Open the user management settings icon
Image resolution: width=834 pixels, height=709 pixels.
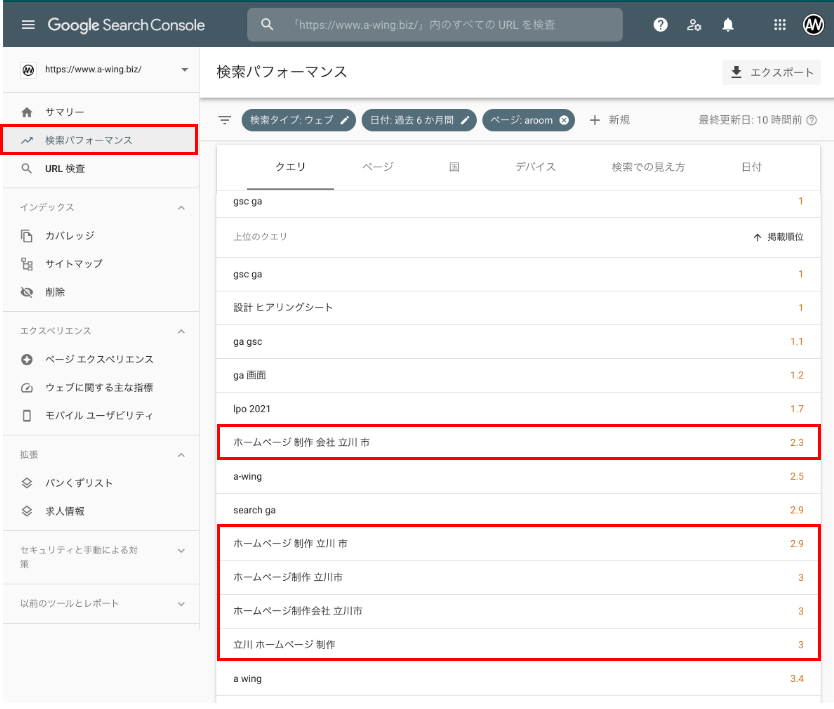tap(694, 25)
